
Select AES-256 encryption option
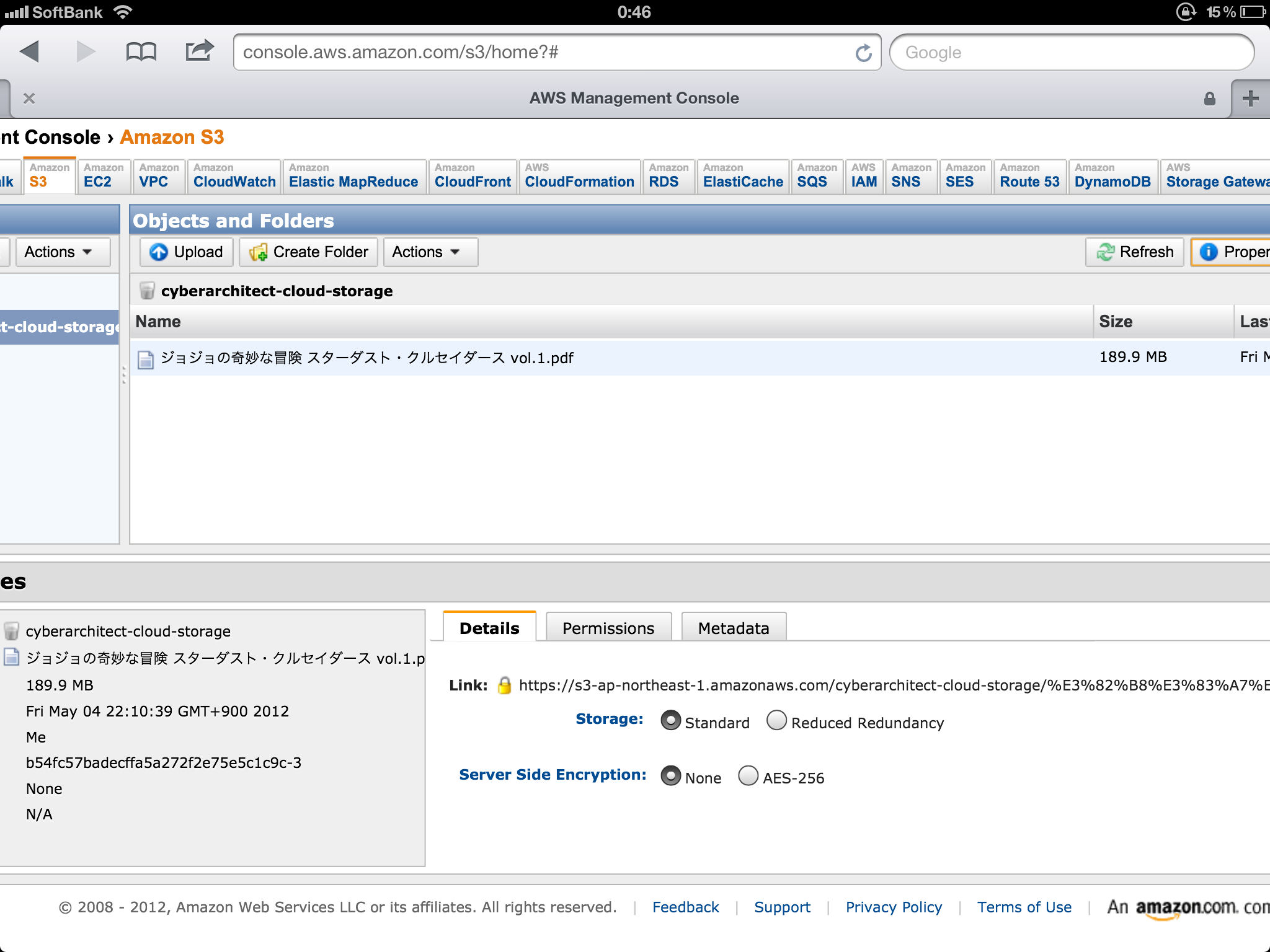tap(748, 775)
